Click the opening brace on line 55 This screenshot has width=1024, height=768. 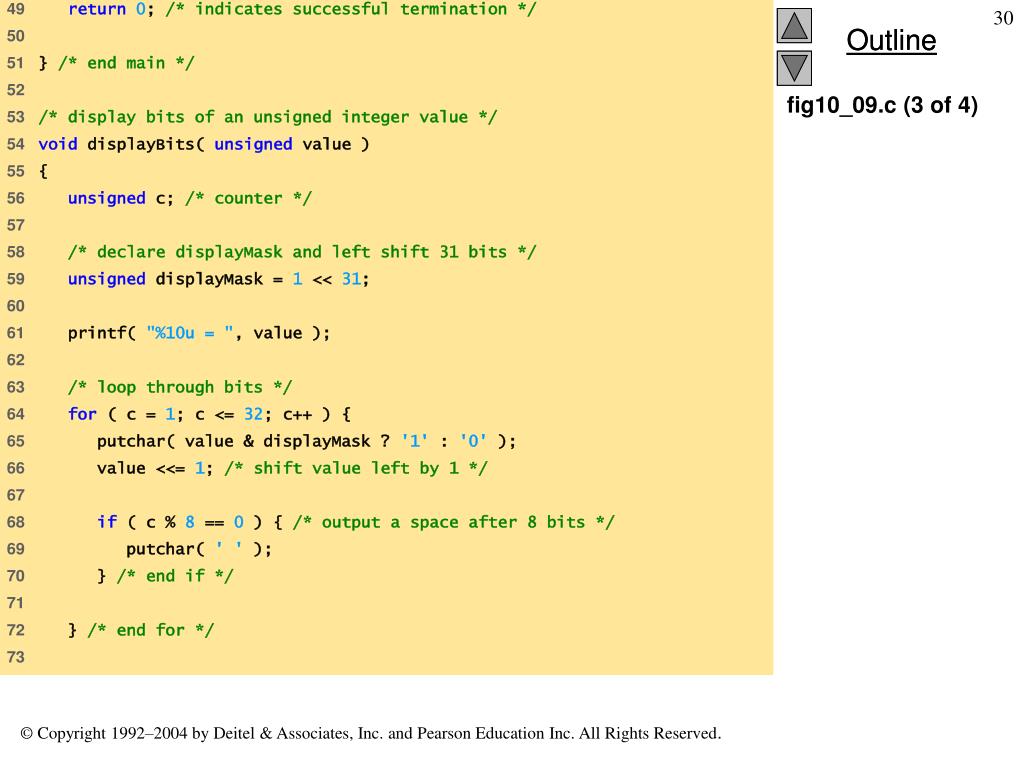click(43, 171)
